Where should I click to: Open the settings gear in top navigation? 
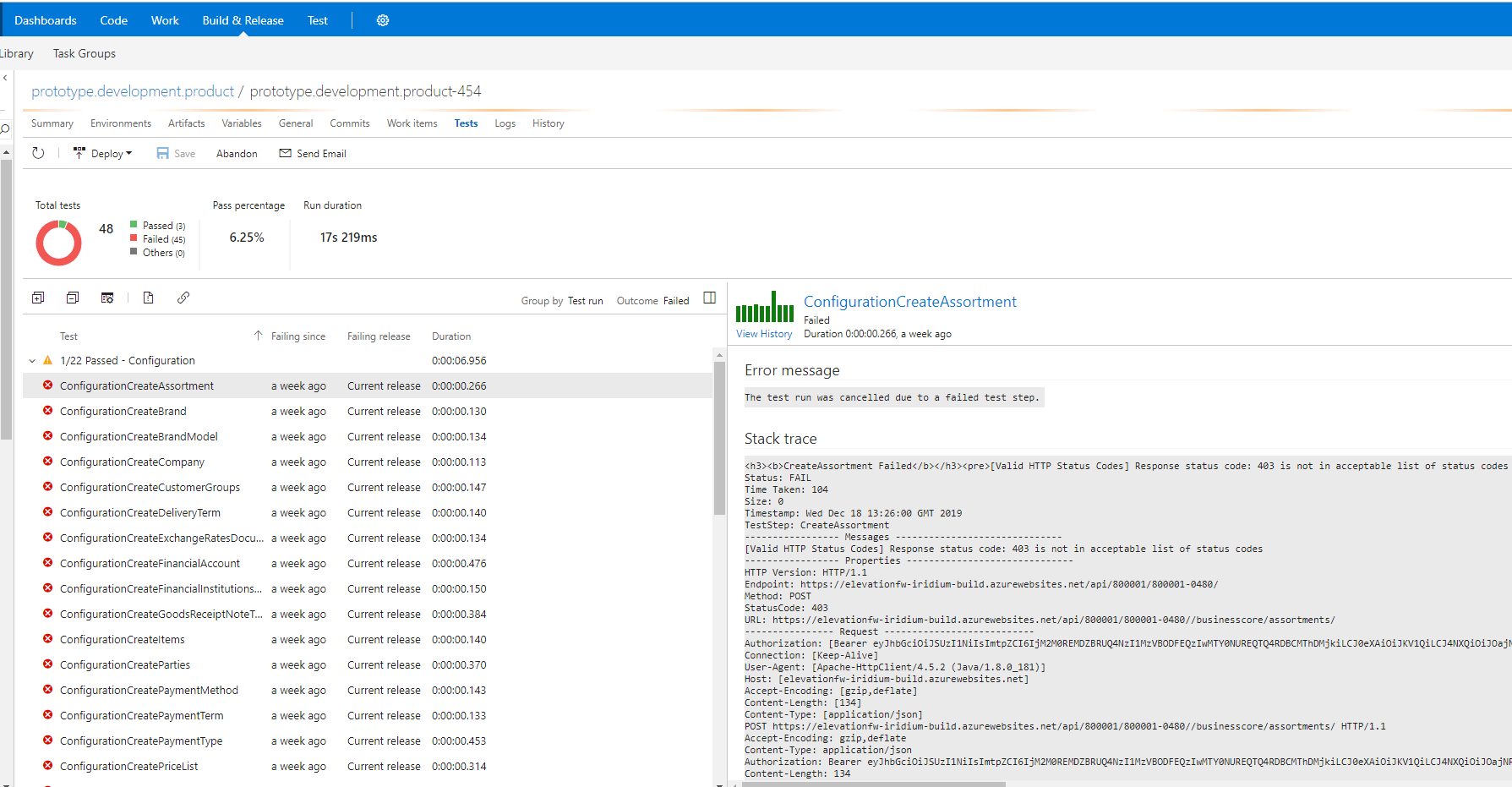pyautogui.click(x=383, y=20)
